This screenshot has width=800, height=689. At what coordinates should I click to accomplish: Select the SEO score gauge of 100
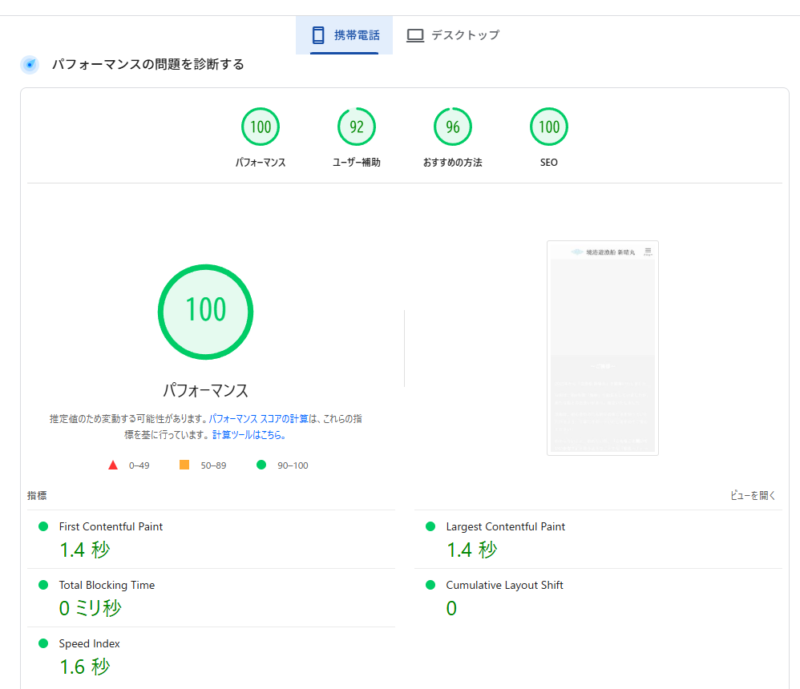point(549,127)
